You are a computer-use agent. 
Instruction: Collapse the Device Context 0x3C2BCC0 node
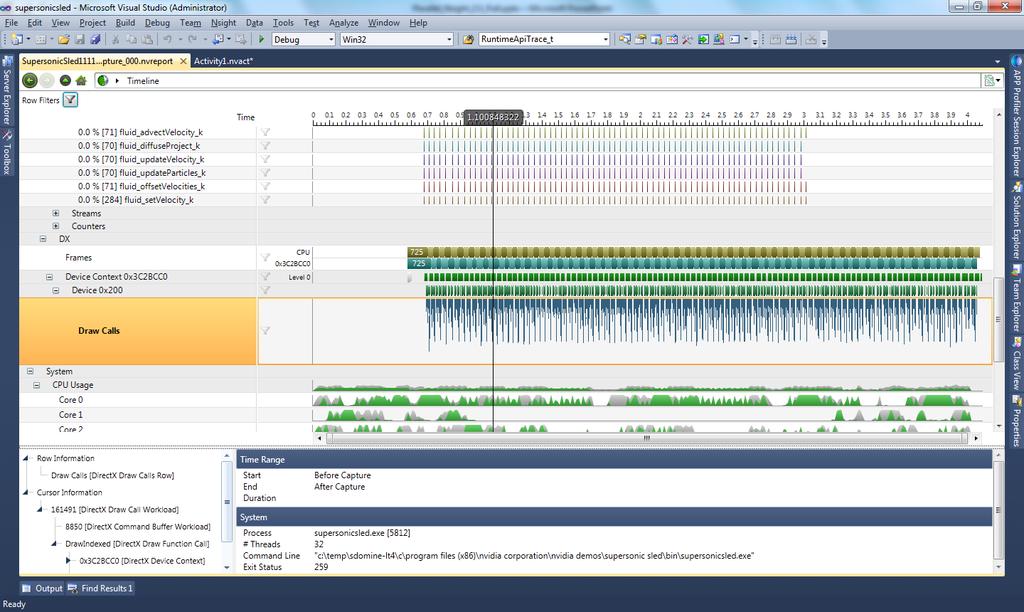[x=49, y=277]
